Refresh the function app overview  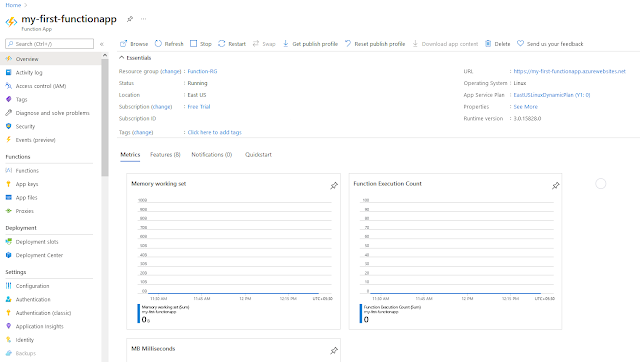coord(169,44)
